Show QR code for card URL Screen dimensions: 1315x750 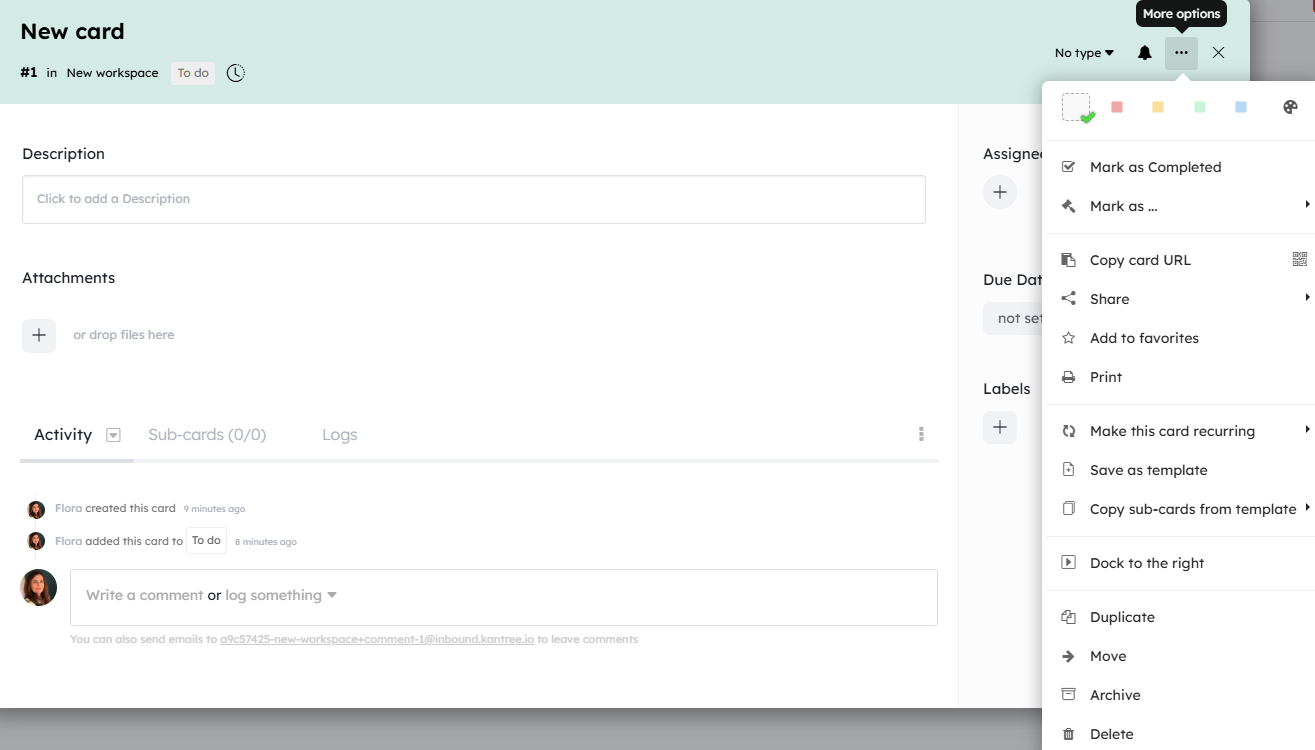1299,259
